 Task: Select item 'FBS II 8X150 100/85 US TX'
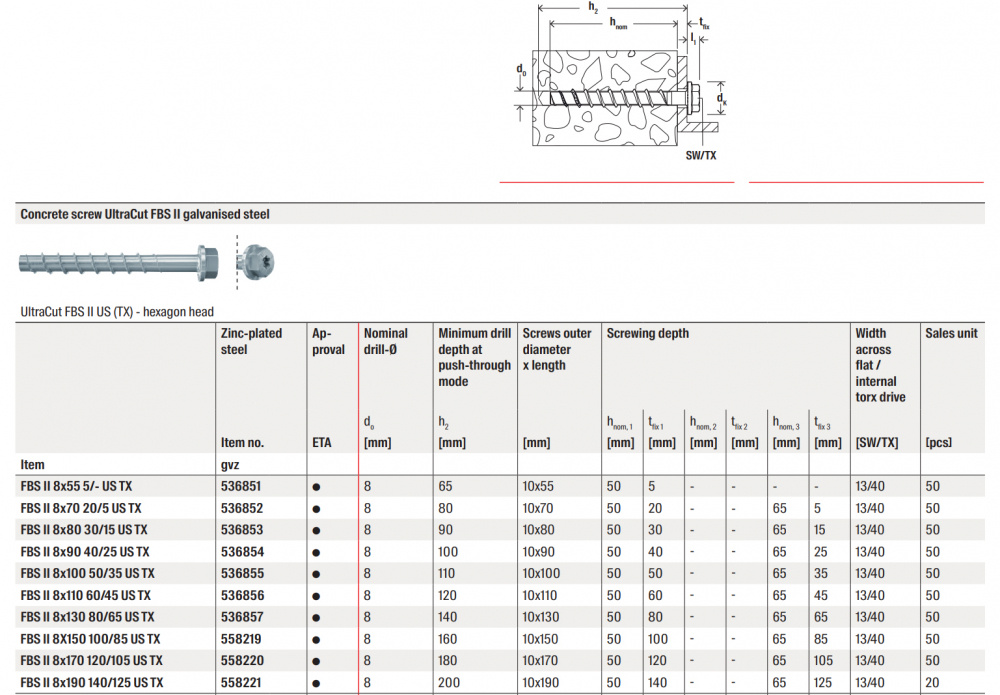pyautogui.click(x=91, y=639)
